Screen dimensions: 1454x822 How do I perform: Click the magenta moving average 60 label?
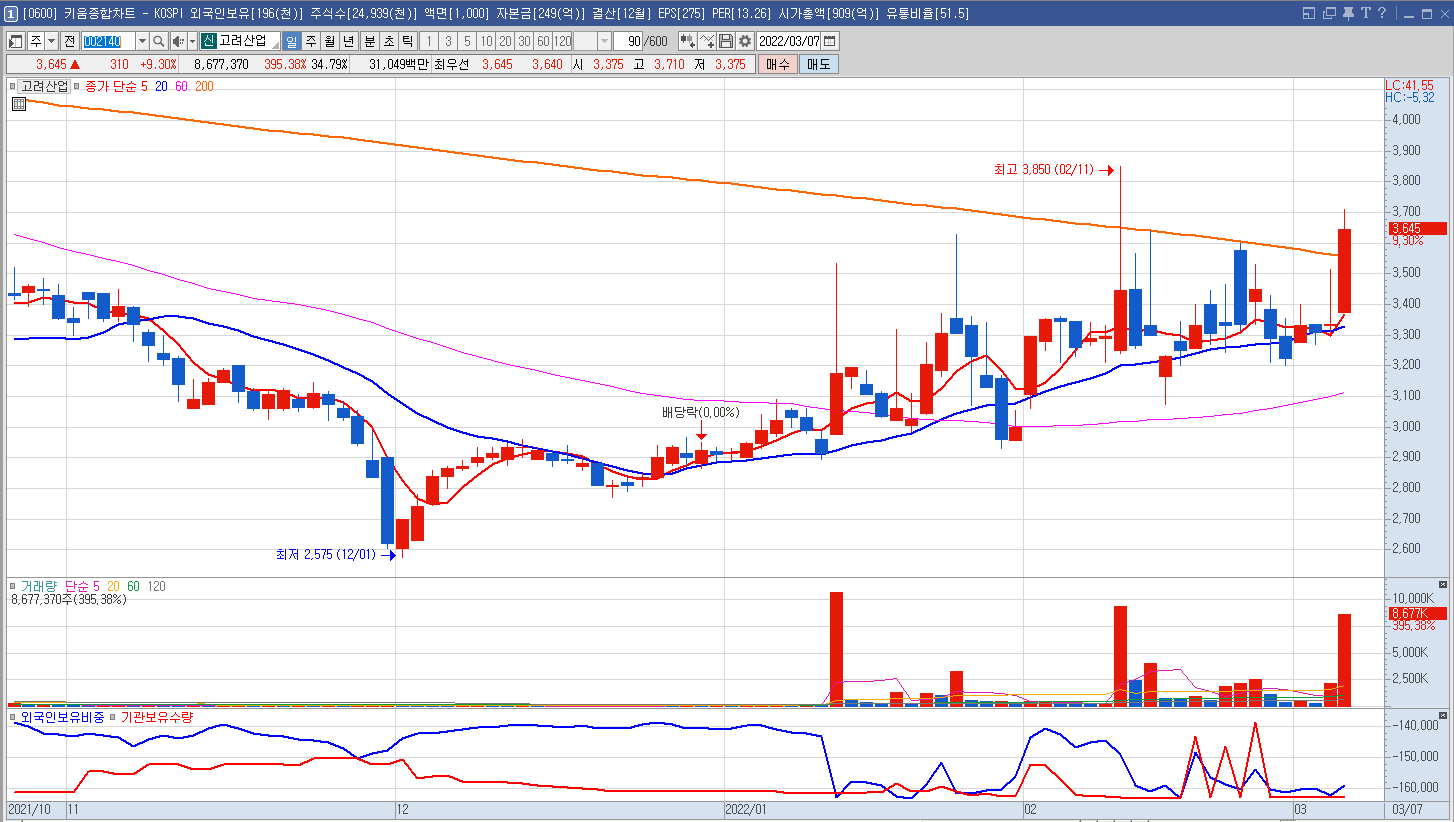(x=181, y=86)
